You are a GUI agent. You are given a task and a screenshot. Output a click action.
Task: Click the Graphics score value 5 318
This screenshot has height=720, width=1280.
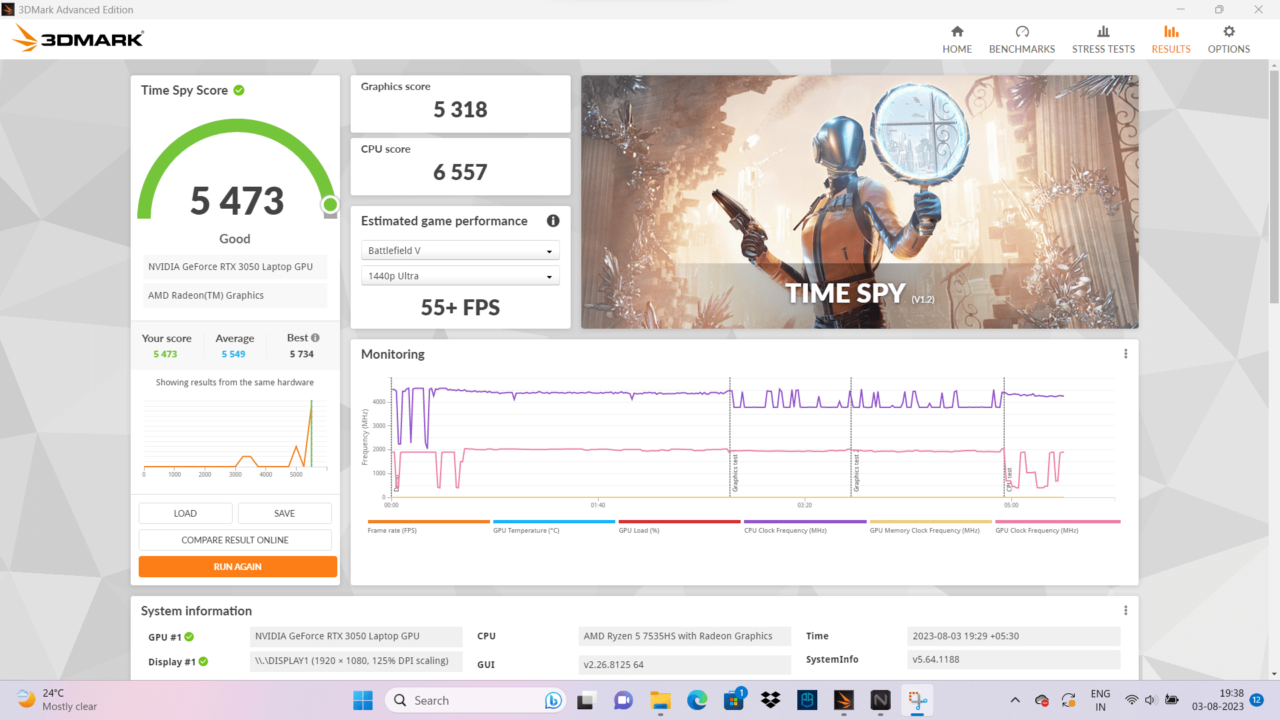460,110
